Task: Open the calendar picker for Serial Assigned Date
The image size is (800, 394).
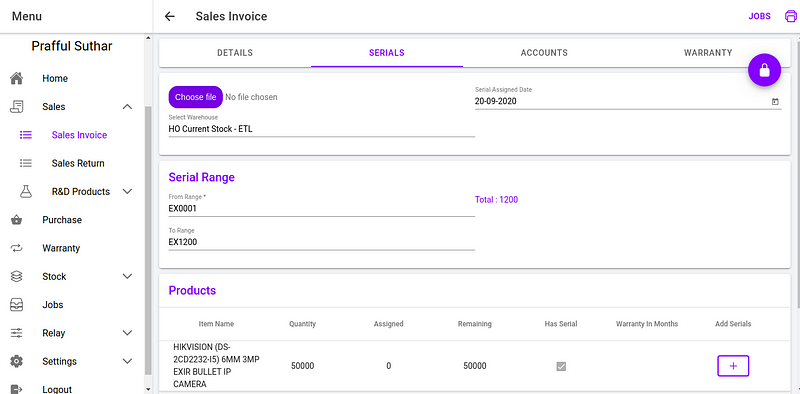Action: [x=776, y=102]
